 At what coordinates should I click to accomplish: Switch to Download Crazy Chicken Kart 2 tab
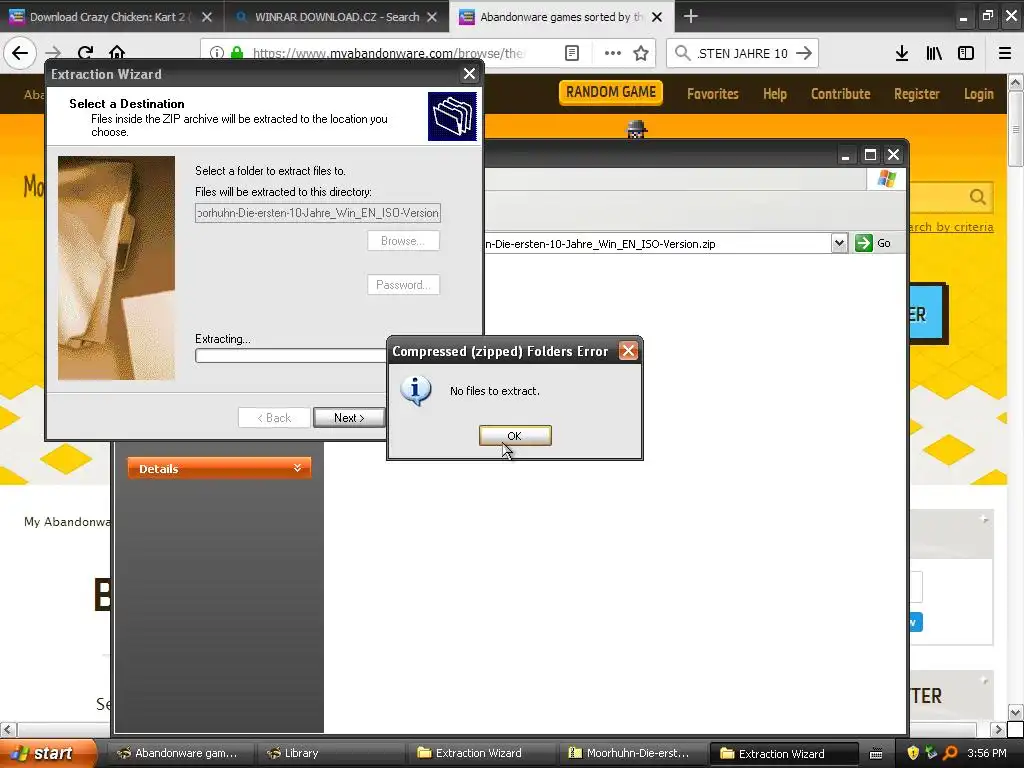111,17
